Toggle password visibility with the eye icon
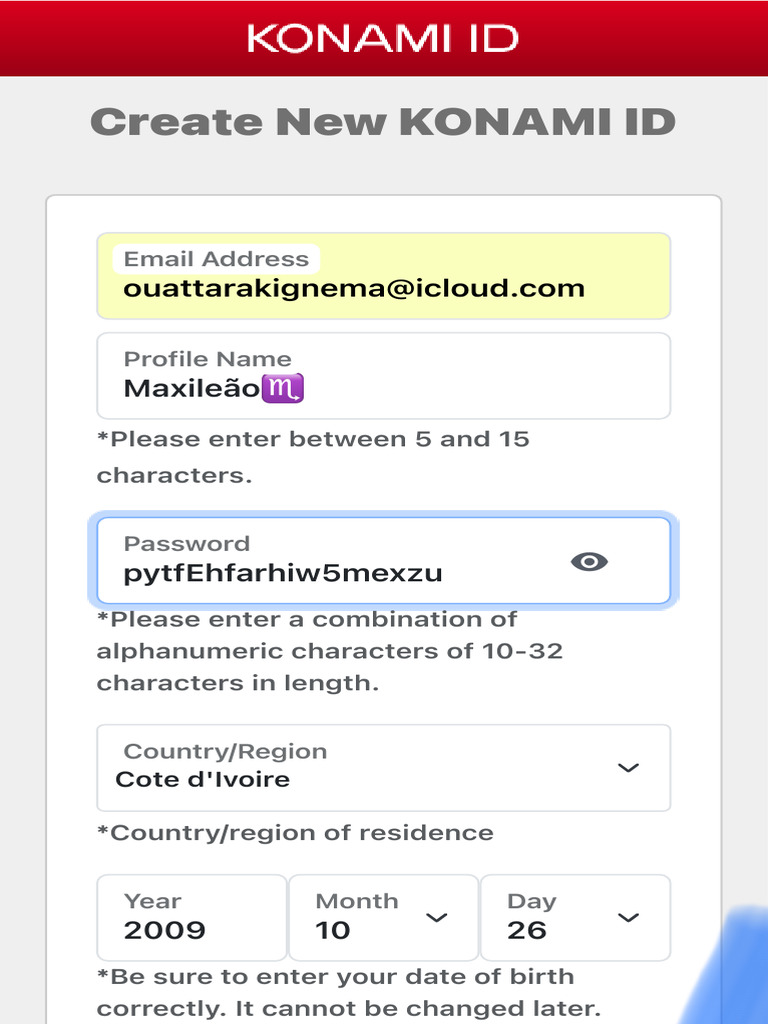Screen dimensions: 768x1024 tap(589, 561)
